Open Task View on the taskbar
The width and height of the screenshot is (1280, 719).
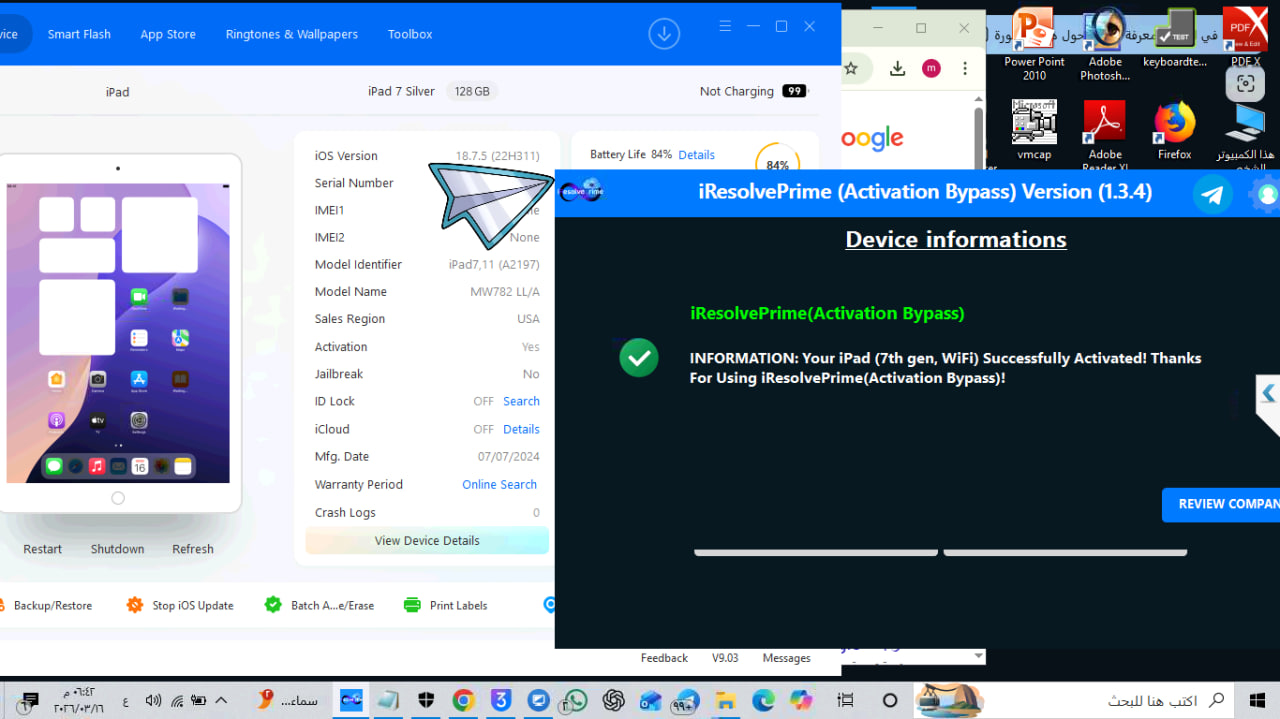point(846,700)
